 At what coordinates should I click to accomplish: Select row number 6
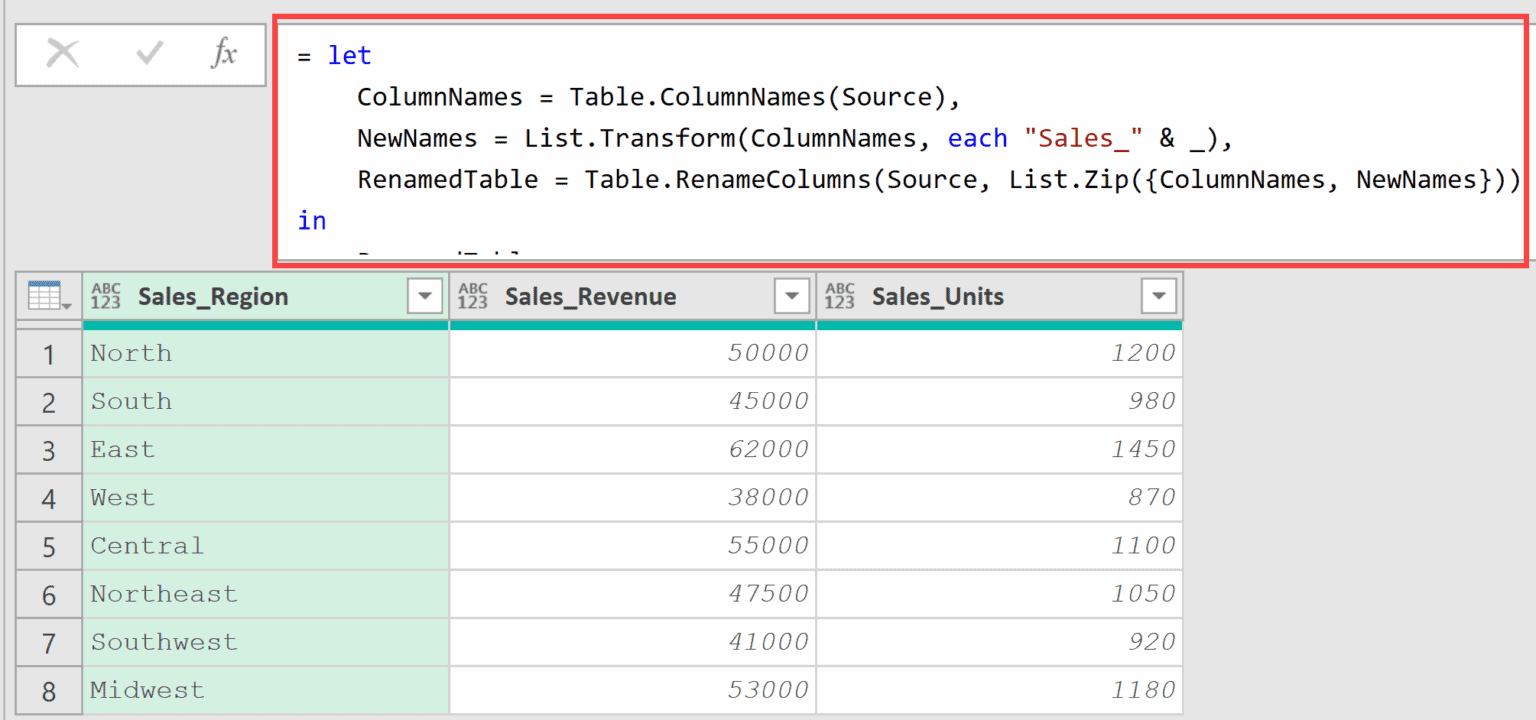point(49,594)
